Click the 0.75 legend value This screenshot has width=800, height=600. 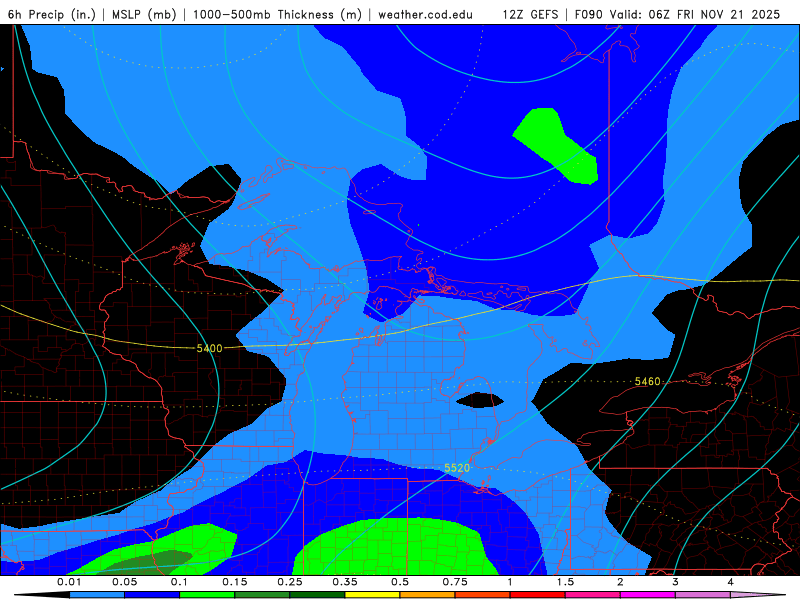pyautogui.click(x=455, y=582)
